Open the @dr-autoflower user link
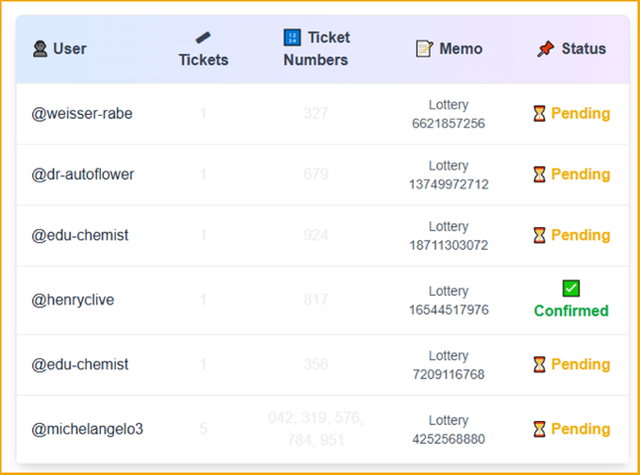Image resolution: width=640 pixels, height=475 pixels. (83, 175)
